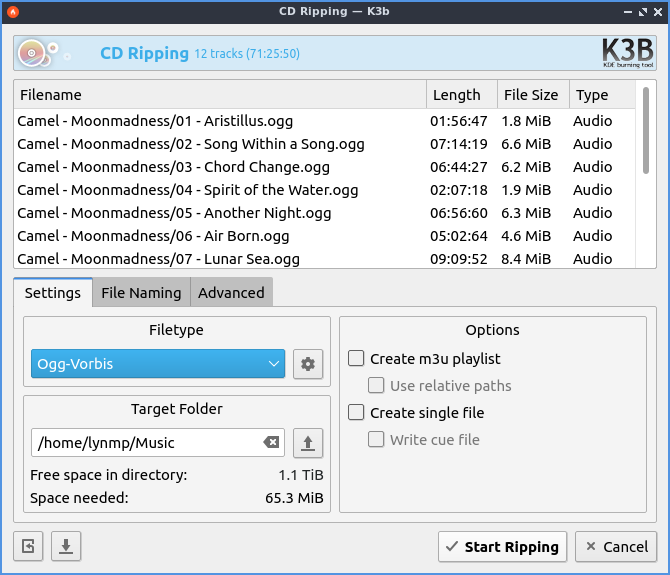The width and height of the screenshot is (670, 575).
Task: Switch to the File Naming tab
Action: click(x=141, y=293)
